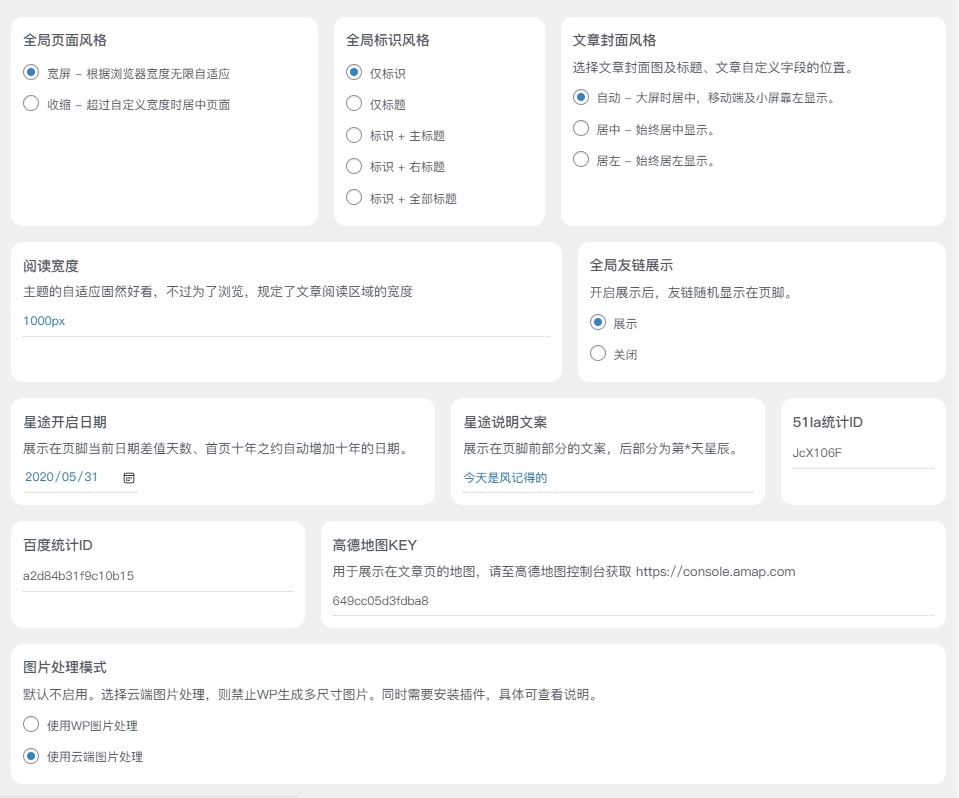Select 使用云端图片处理 image mode
This screenshot has width=959, height=798.
(x=31, y=756)
